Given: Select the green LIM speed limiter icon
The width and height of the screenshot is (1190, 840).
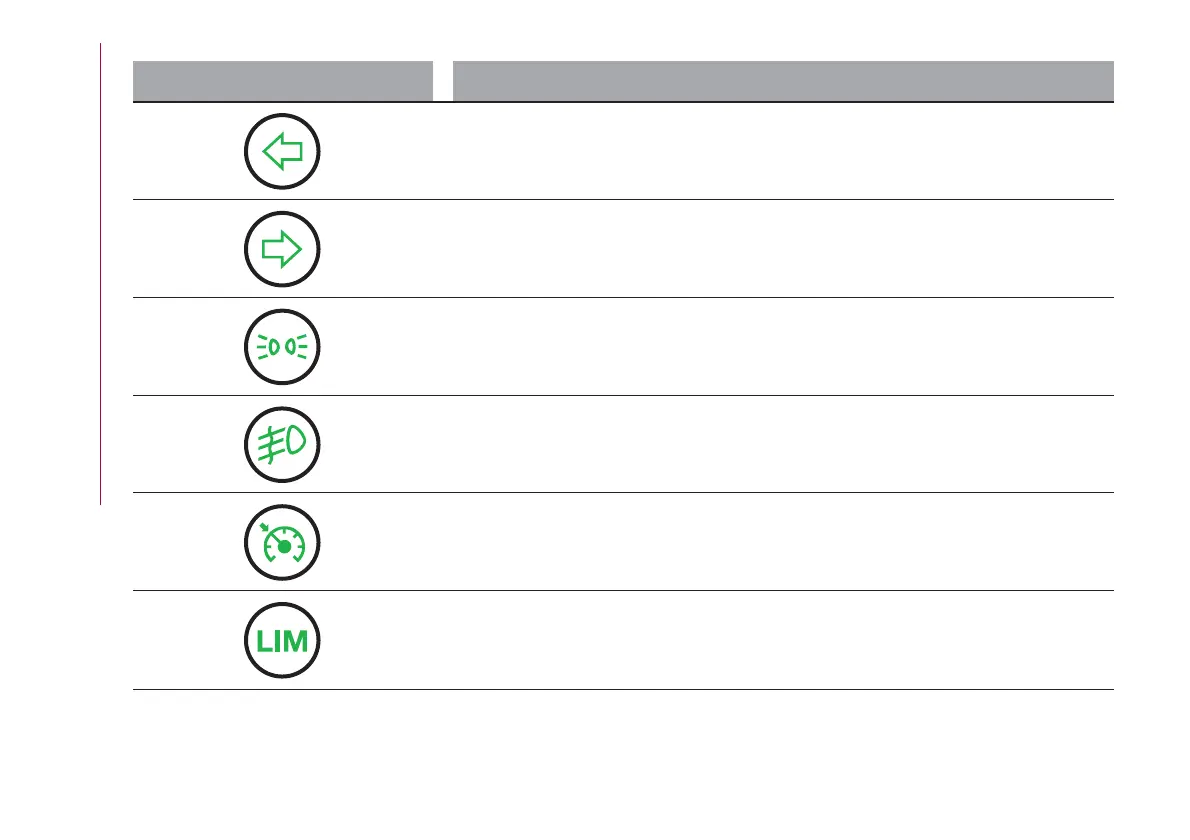Looking at the screenshot, I should pos(283,641).
